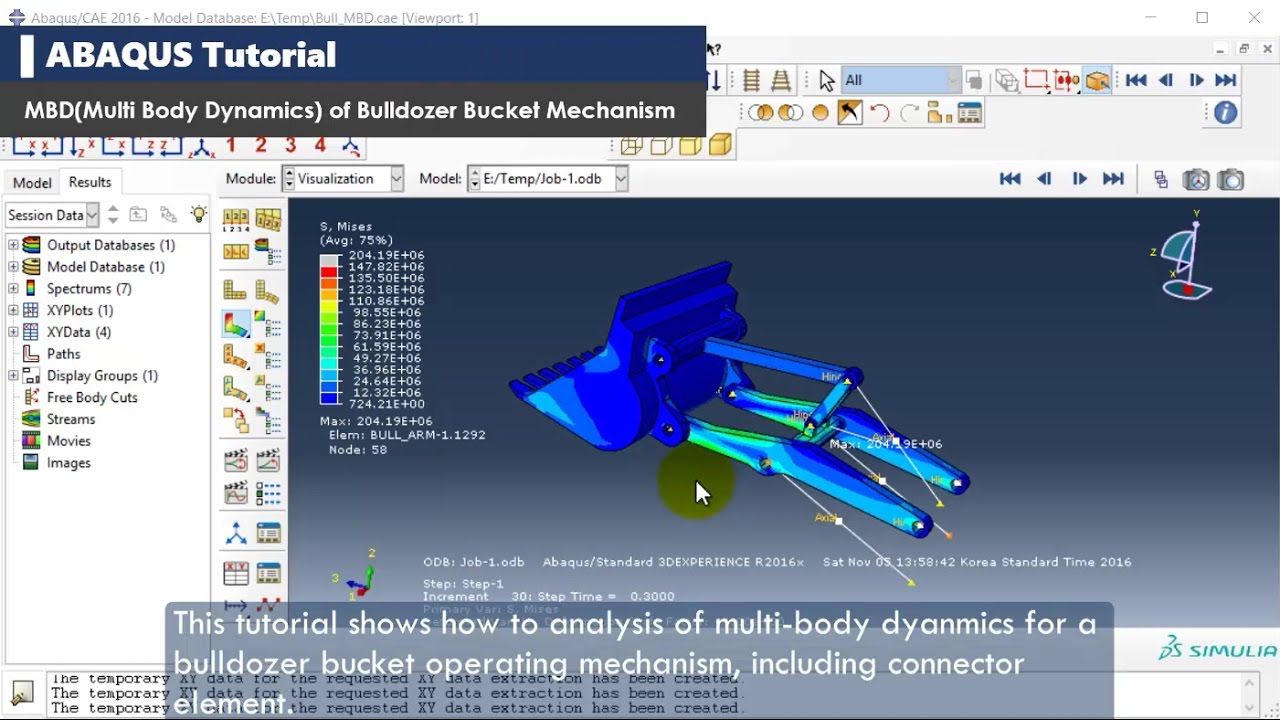Open the XY Data Manager icon
Viewport: 1280px width, 720px height.
pyautogui.click(x=267, y=574)
